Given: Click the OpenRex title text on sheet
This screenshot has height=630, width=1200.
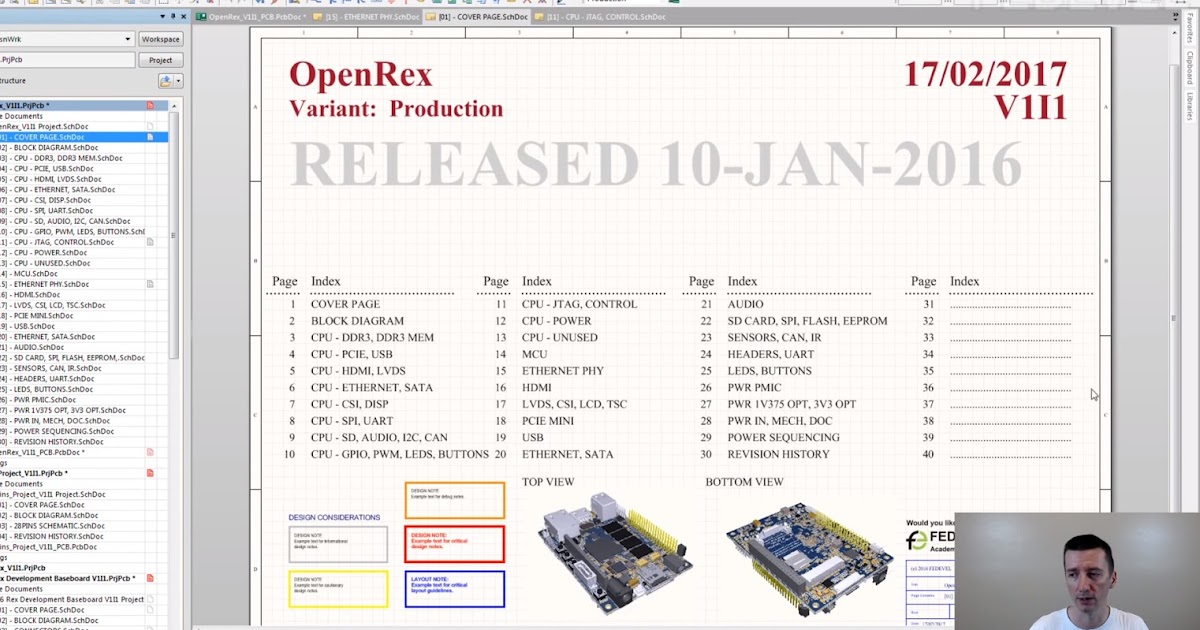Looking at the screenshot, I should click(360, 74).
